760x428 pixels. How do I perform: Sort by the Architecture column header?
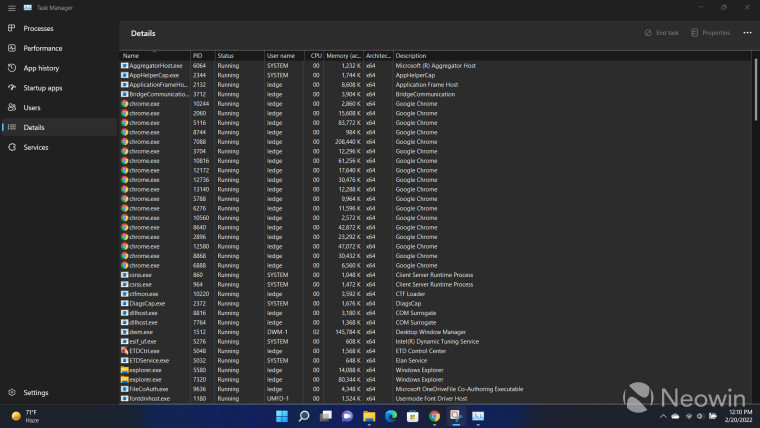point(378,56)
